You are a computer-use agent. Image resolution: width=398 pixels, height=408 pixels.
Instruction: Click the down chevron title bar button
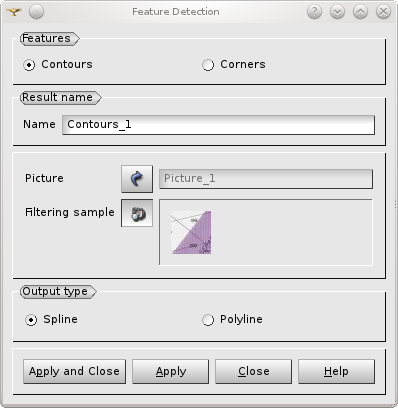coord(337,12)
